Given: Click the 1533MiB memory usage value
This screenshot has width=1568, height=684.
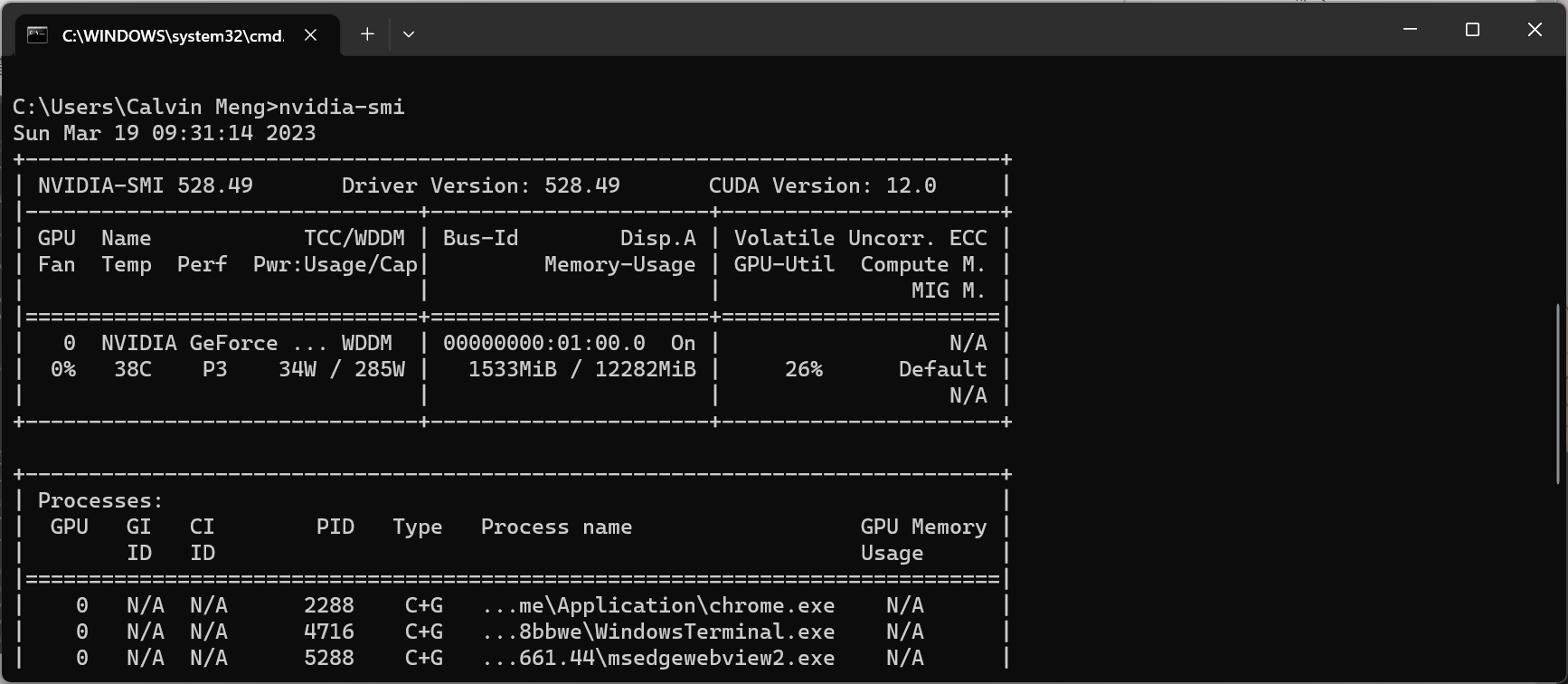Looking at the screenshot, I should (x=512, y=369).
